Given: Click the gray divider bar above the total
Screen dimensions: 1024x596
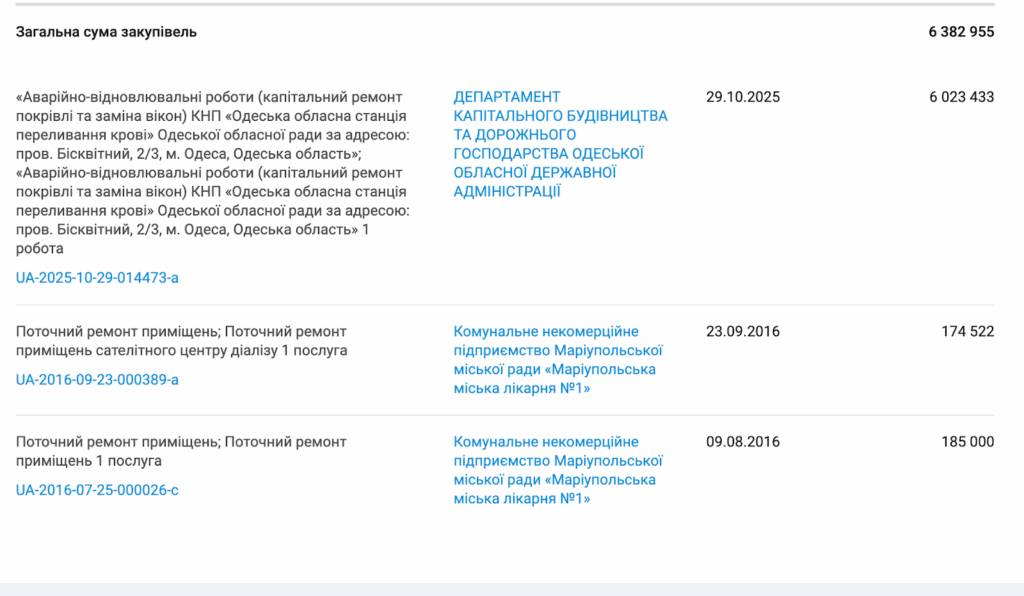Looking at the screenshot, I should 512,4.
